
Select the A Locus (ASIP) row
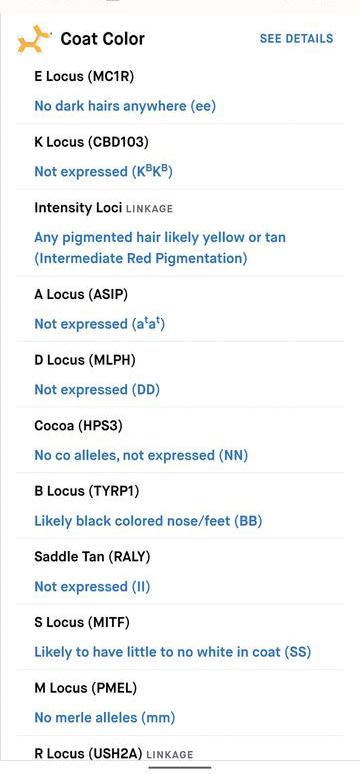click(x=180, y=309)
